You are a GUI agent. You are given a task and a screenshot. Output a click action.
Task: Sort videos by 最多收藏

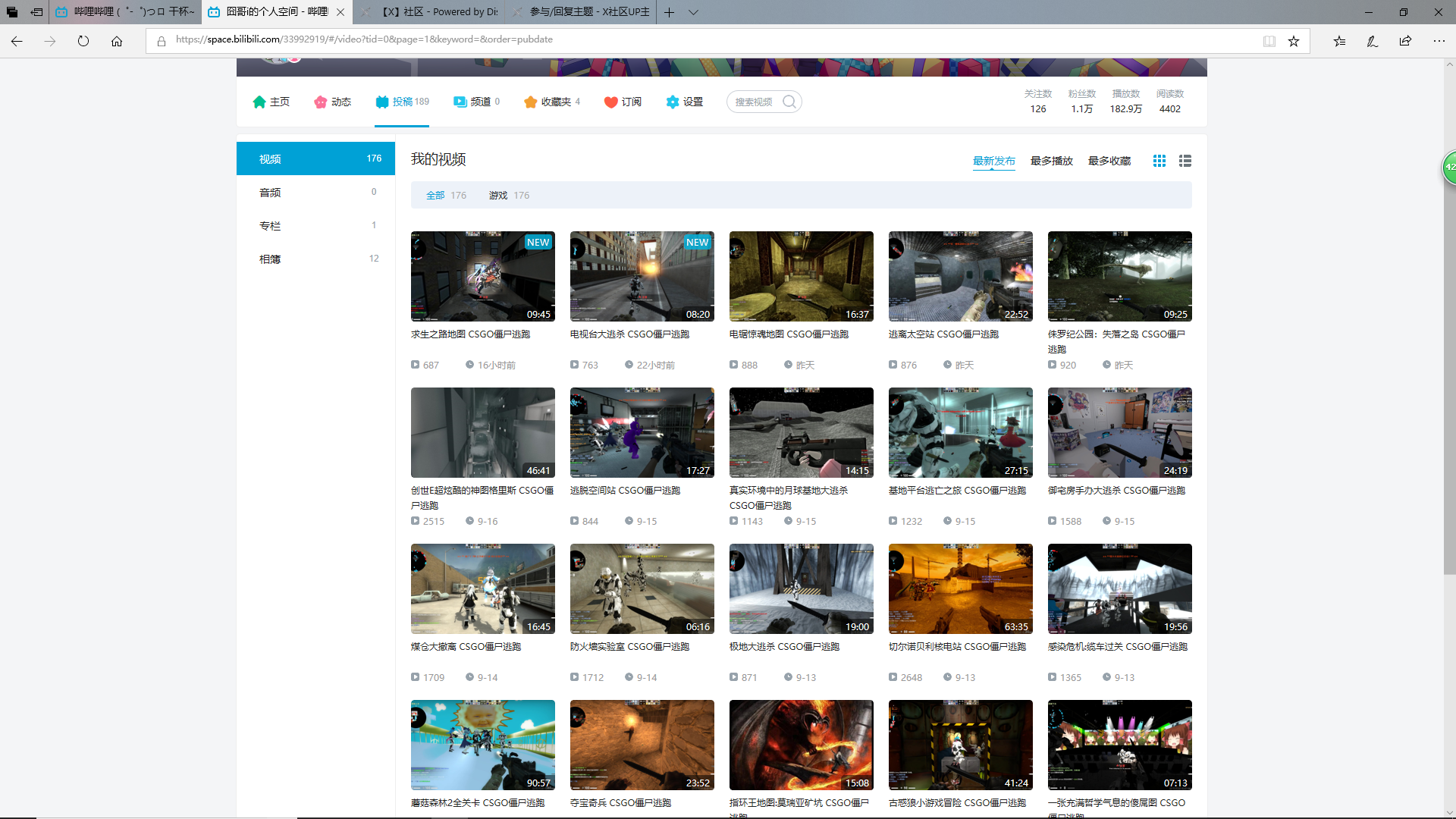click(x=1109, y=161)
